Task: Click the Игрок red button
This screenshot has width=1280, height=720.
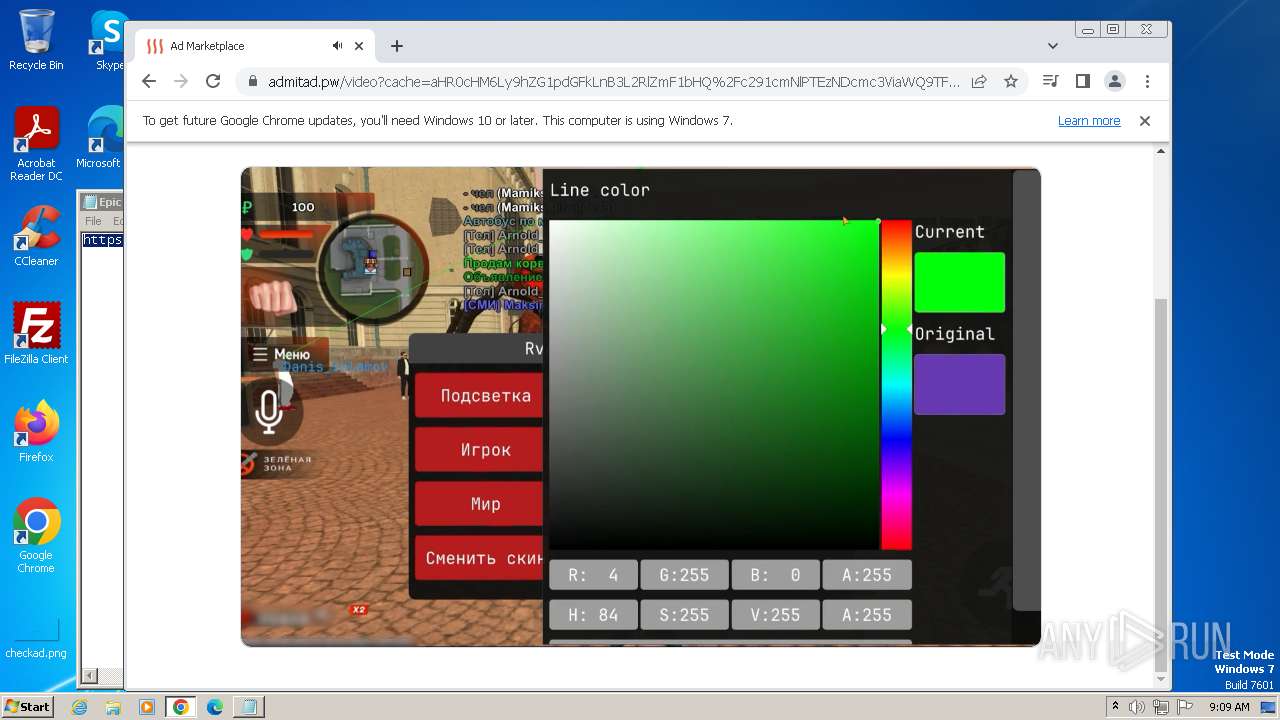Action: click(479, 450)
